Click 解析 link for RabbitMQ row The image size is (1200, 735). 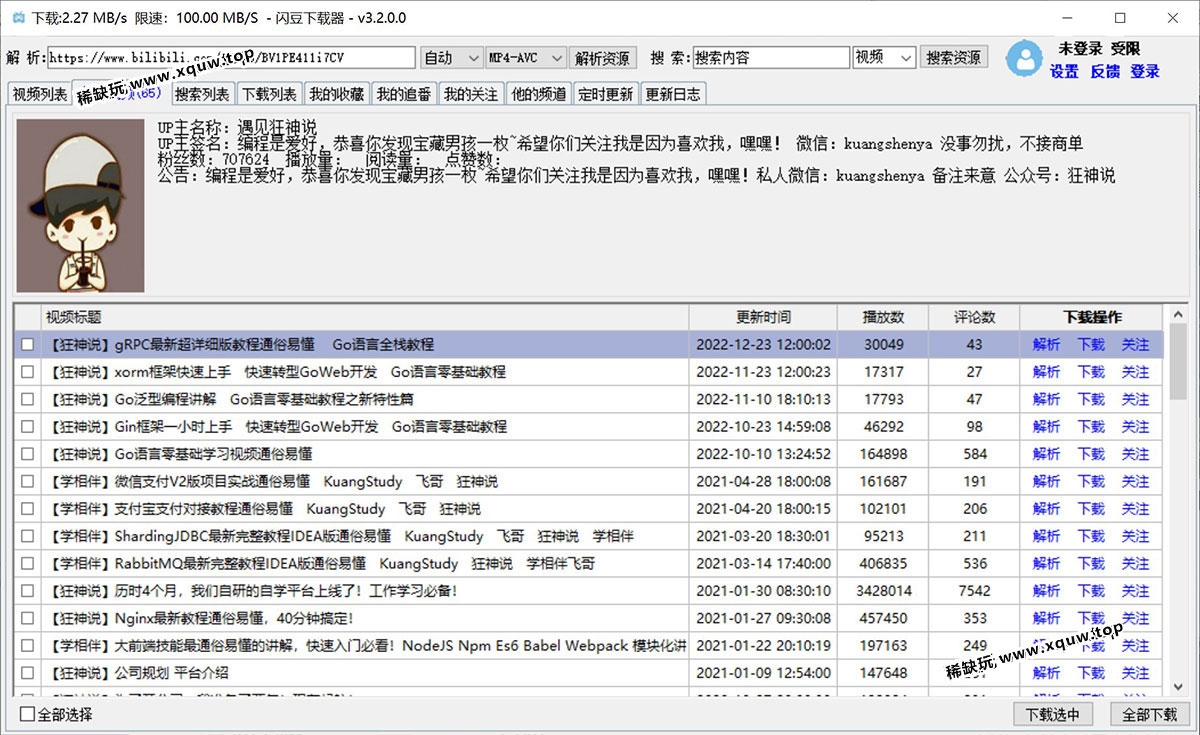(x=1047, y=564)
